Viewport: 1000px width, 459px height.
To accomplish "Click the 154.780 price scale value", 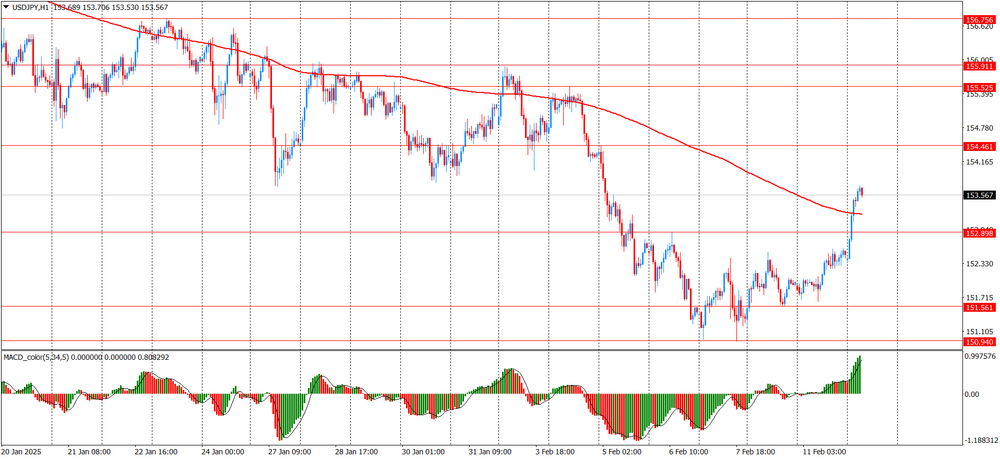I will click(x=980, y=128).
